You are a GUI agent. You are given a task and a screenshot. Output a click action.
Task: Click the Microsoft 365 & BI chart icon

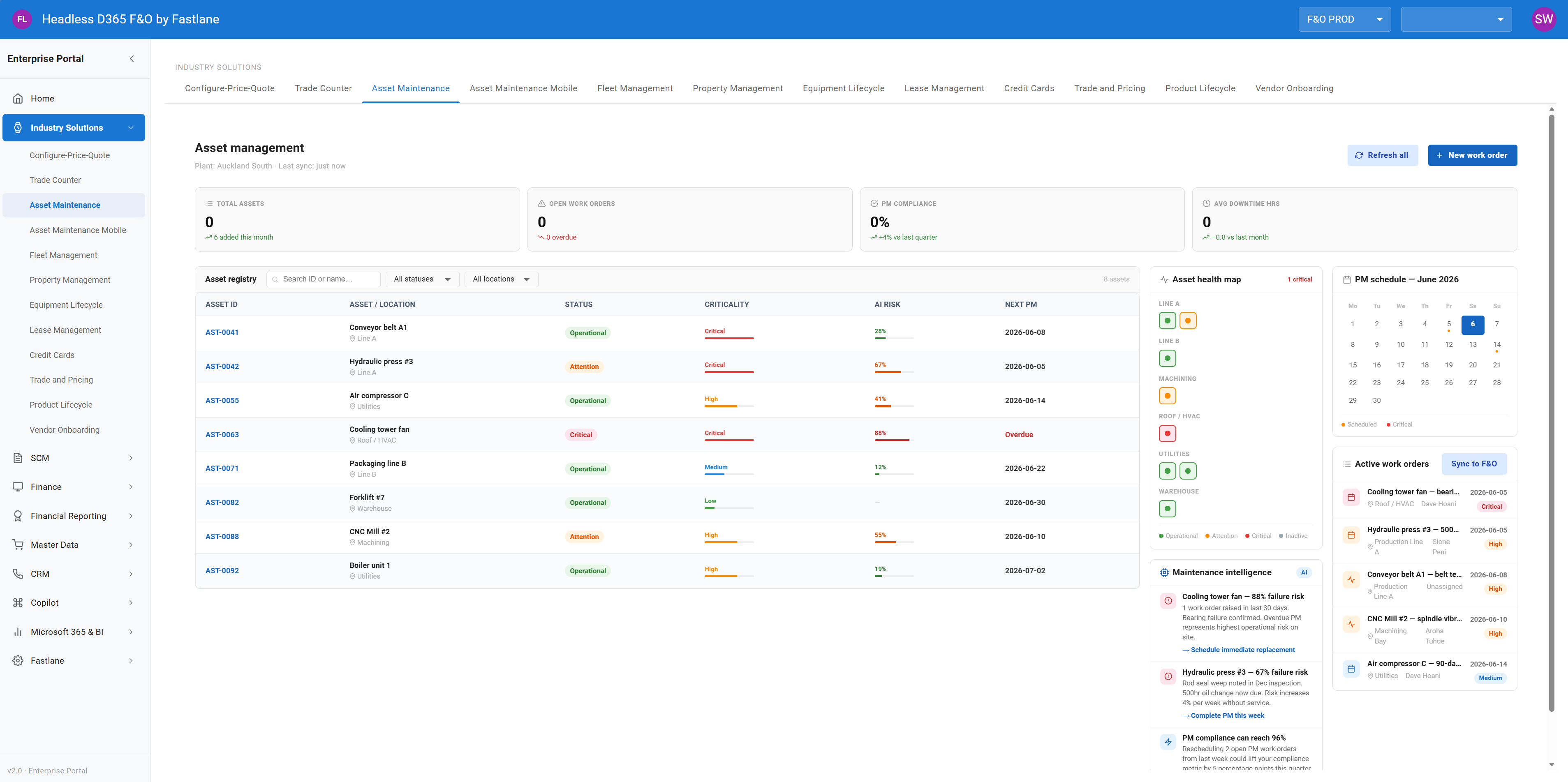pos(18,632)
